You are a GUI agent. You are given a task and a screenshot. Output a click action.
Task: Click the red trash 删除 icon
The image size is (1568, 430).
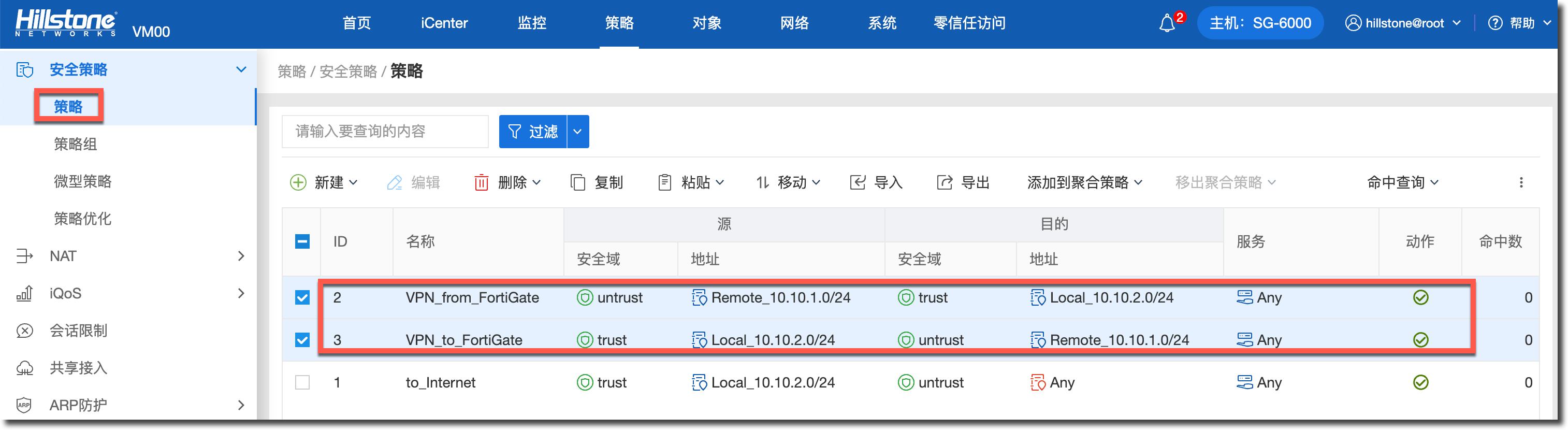pyautogui.click(x=481, y=182)
